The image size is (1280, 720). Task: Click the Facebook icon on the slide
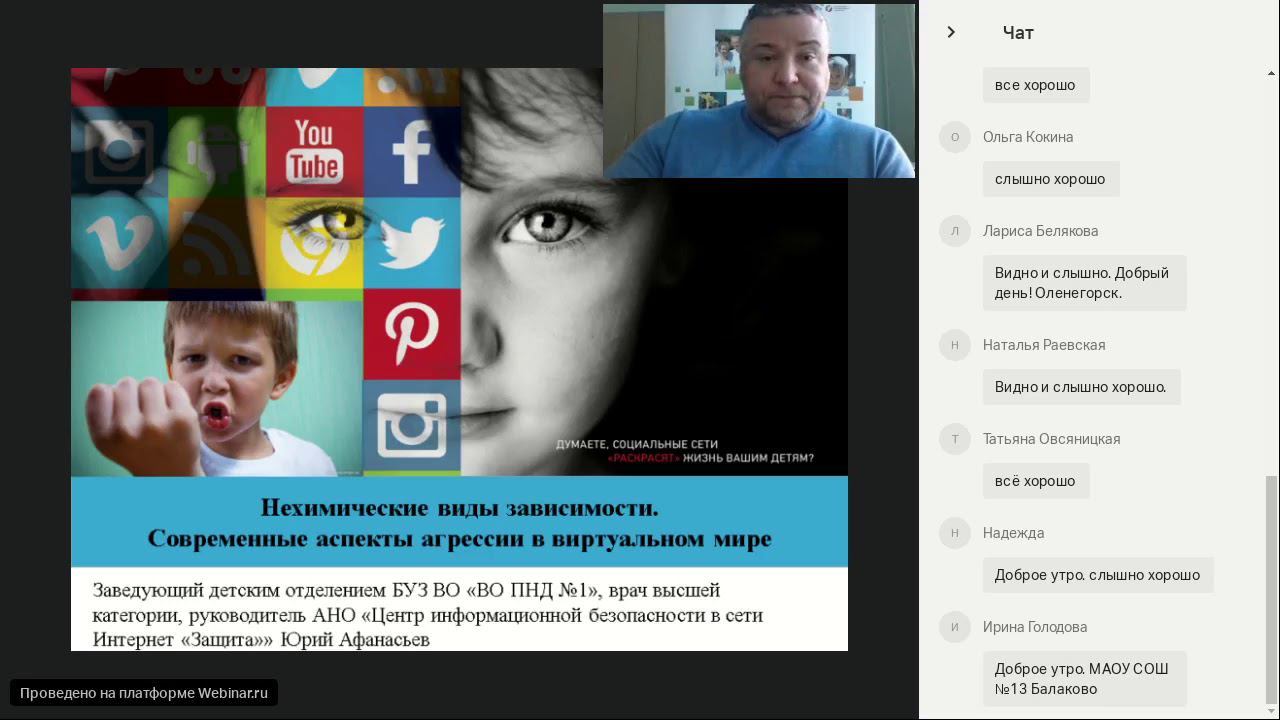pos(412,152)
